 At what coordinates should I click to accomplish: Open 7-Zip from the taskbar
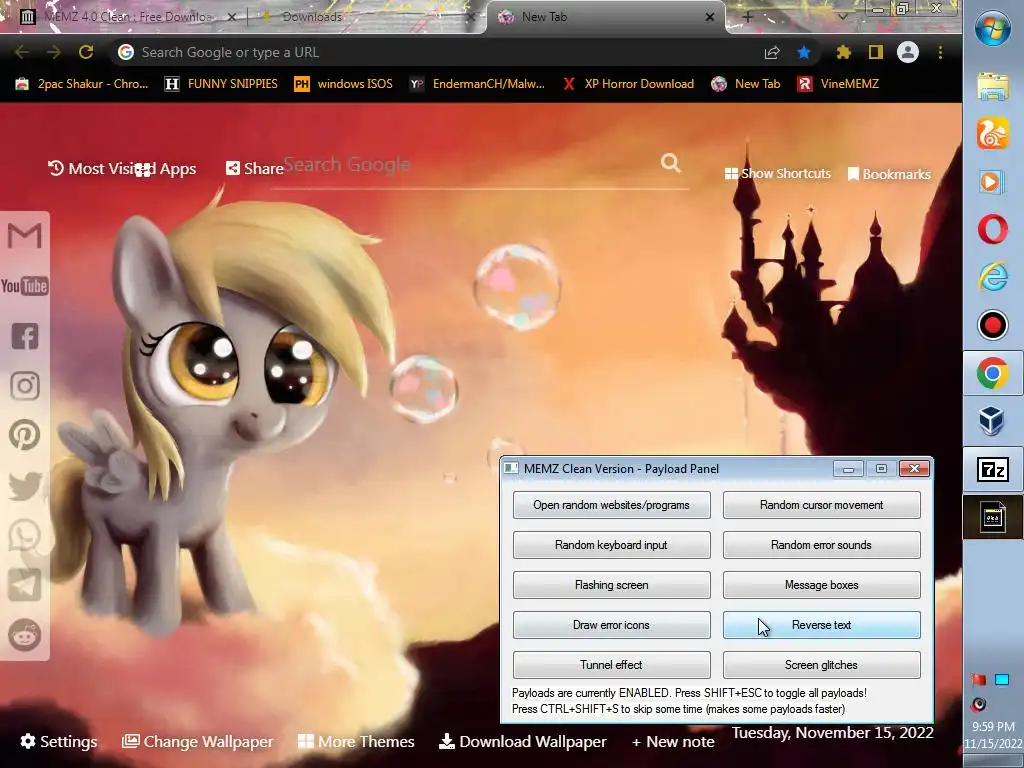tap(993, 469)
